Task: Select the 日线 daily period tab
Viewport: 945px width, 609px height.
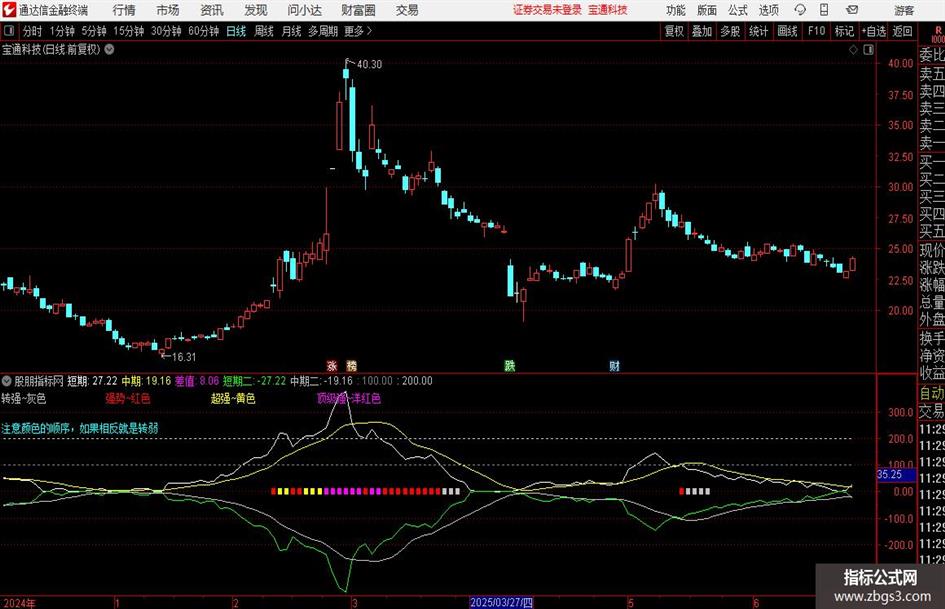Action: pos(236,31)
